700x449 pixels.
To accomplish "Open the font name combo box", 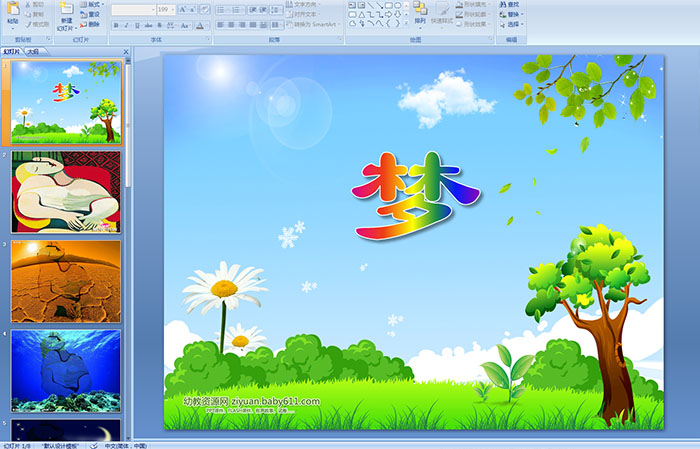I will click(133, 9).
